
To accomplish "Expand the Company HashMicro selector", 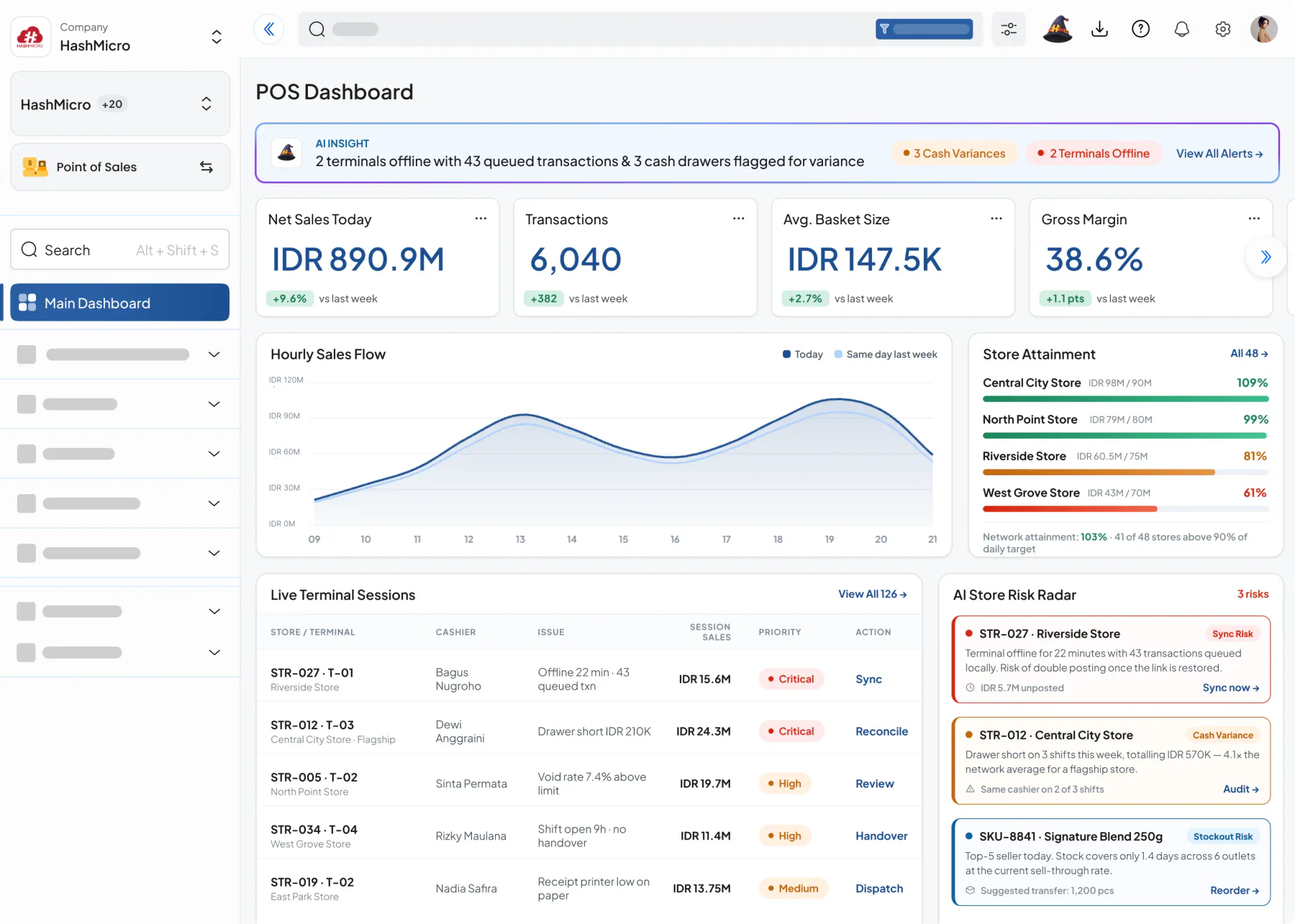I will tap(217, 37).
